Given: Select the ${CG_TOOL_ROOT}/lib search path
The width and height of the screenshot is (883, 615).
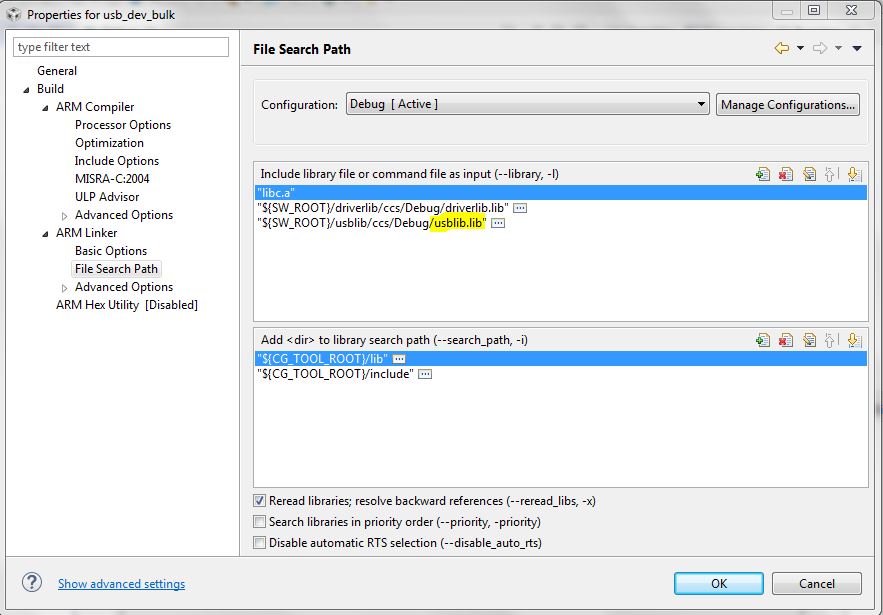Looking at the screenshot, I should click(x=560, y=359).
